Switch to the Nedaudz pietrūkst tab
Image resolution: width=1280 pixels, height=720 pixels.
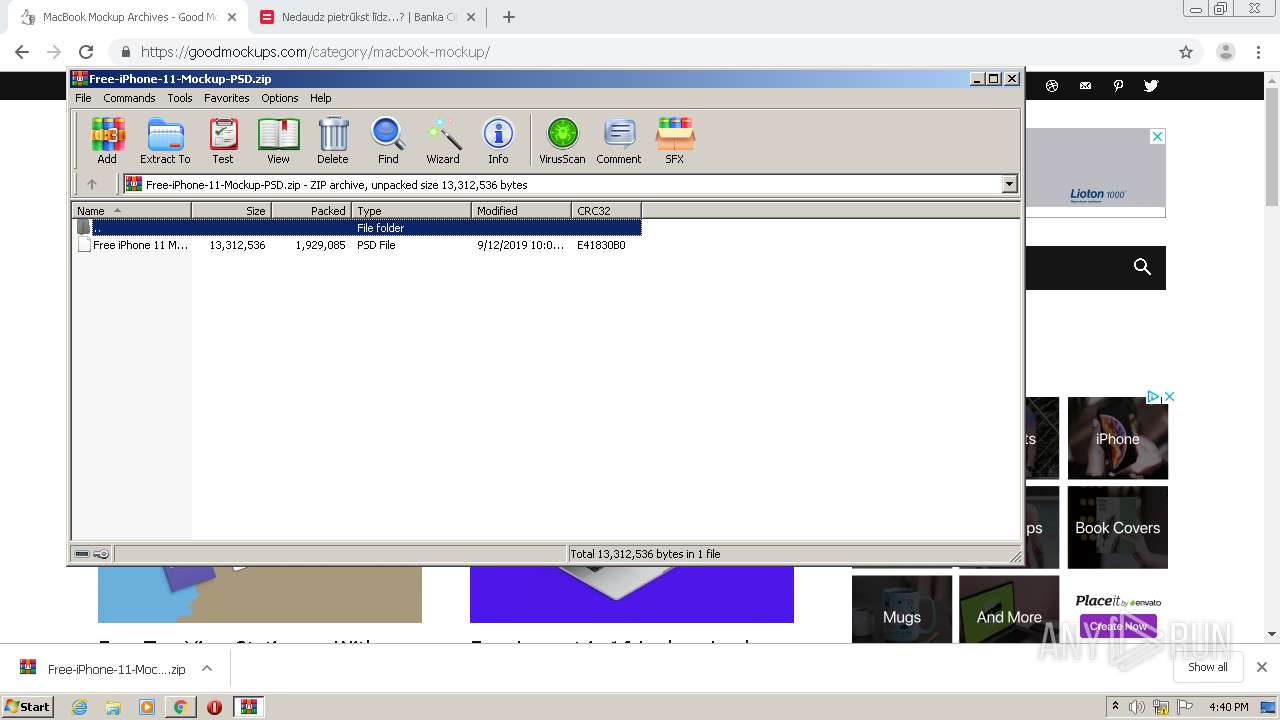tap(368, 17)
